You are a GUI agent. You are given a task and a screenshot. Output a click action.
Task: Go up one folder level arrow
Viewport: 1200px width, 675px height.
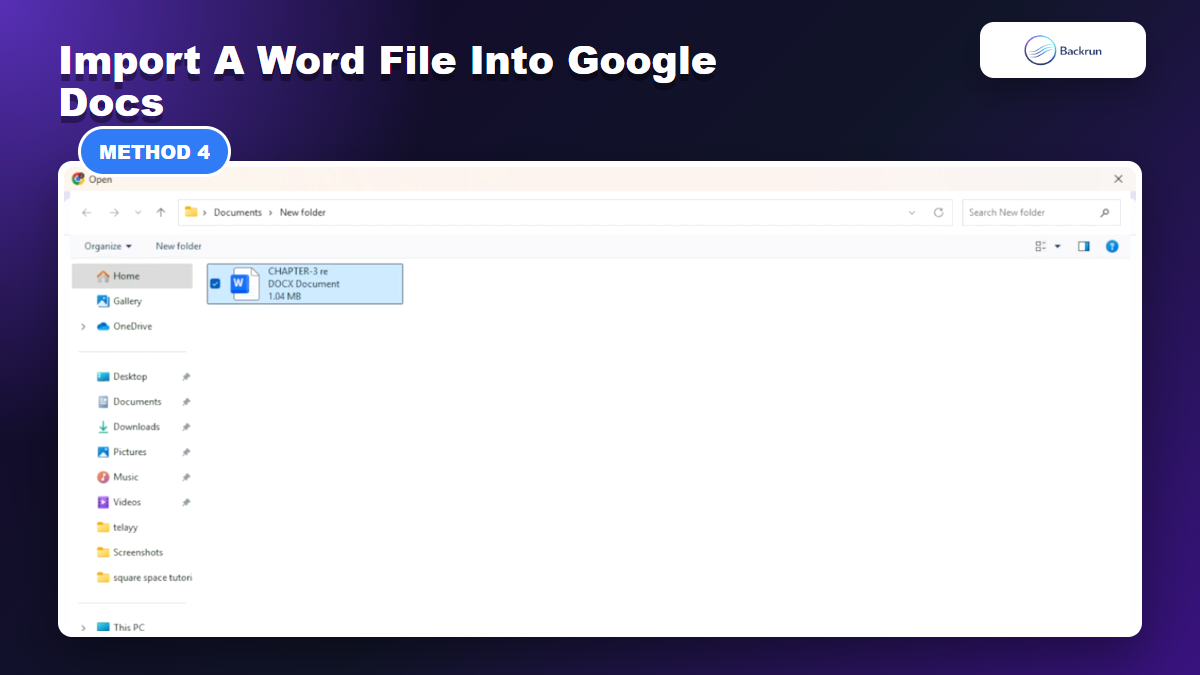point(161,213)
